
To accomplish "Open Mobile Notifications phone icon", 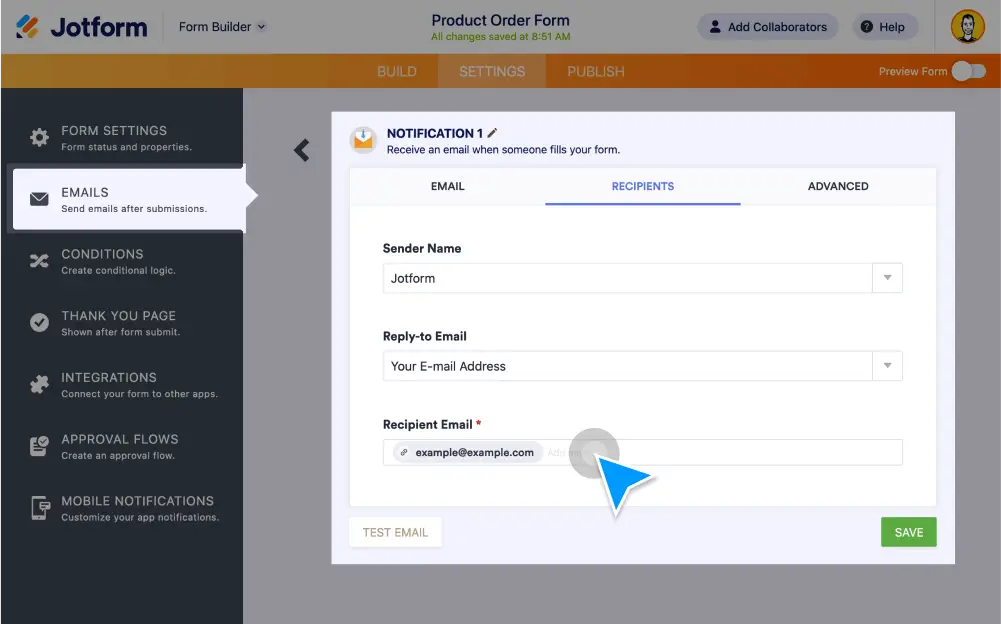I will click(x=39, y=508).
